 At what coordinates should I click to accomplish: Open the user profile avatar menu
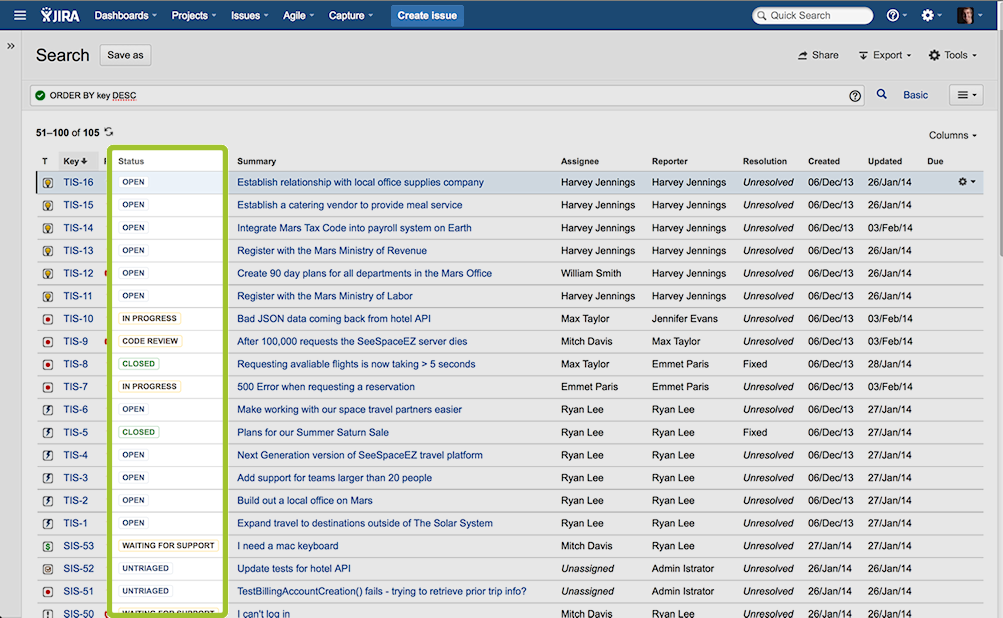pos(969,15)
